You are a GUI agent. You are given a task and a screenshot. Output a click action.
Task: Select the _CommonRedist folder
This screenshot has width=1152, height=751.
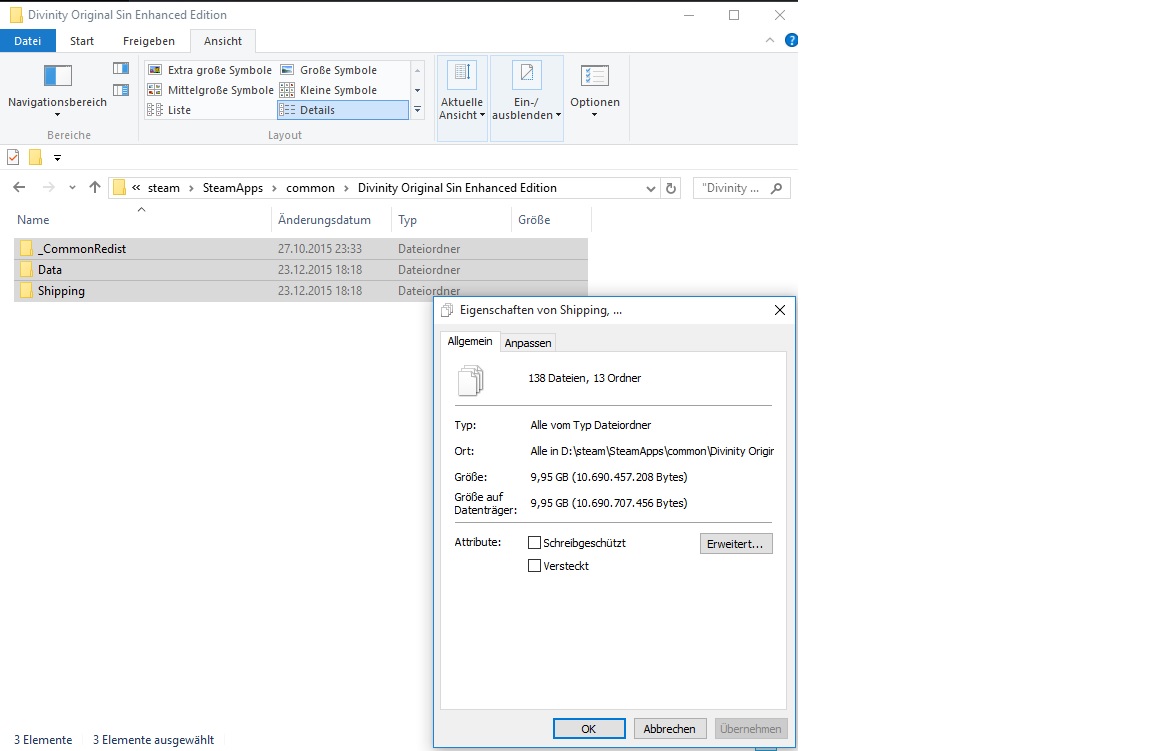coord(300,248)
